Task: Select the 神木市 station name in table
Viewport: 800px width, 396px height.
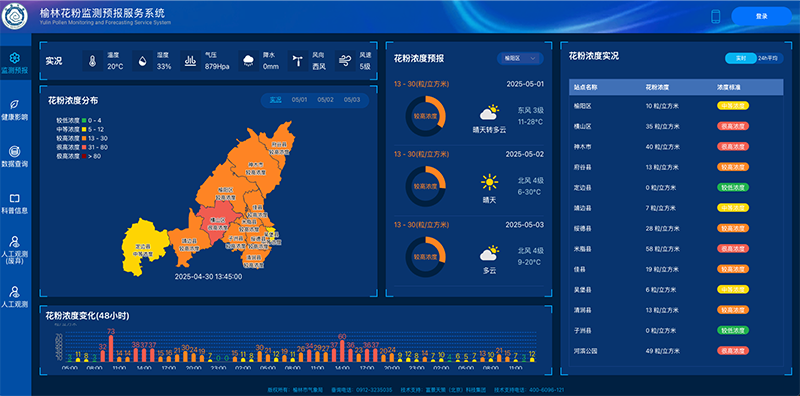Action: (582, 146)
